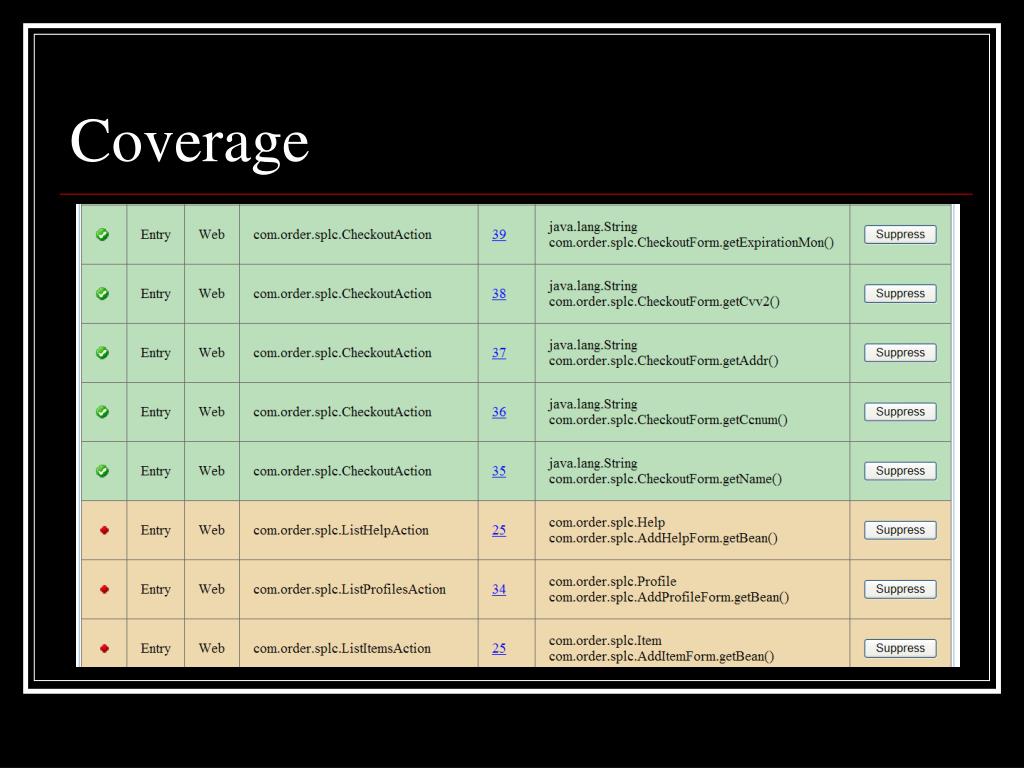
Task: Select CheckoutAction cell in line 36 row
Action: [359, 412]
